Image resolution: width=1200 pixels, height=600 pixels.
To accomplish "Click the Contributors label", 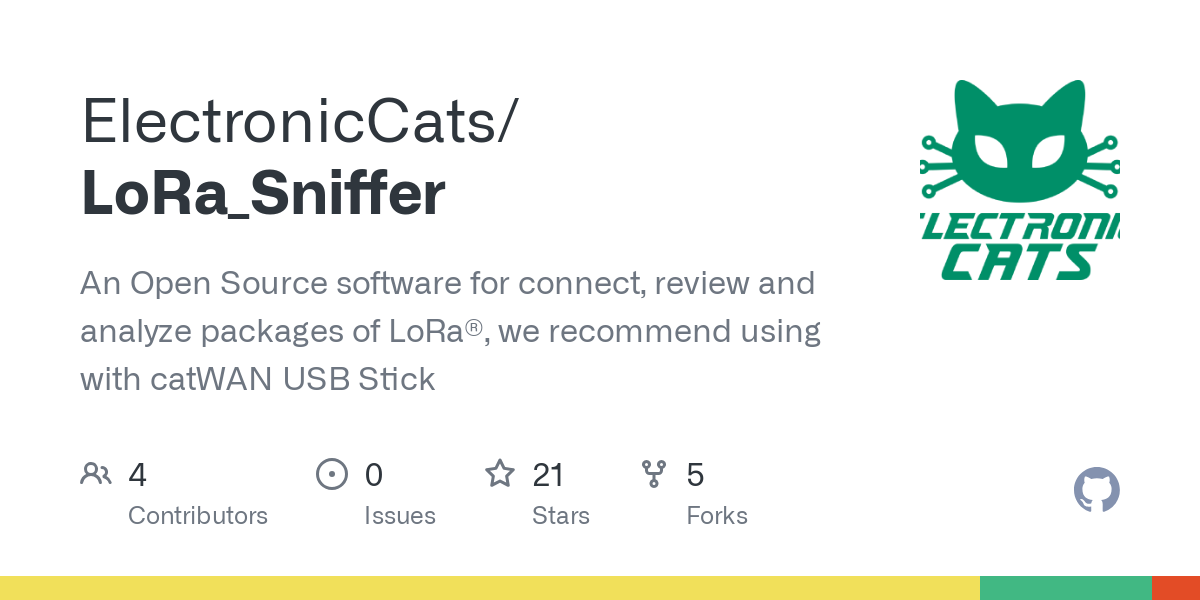I will 198,516.
